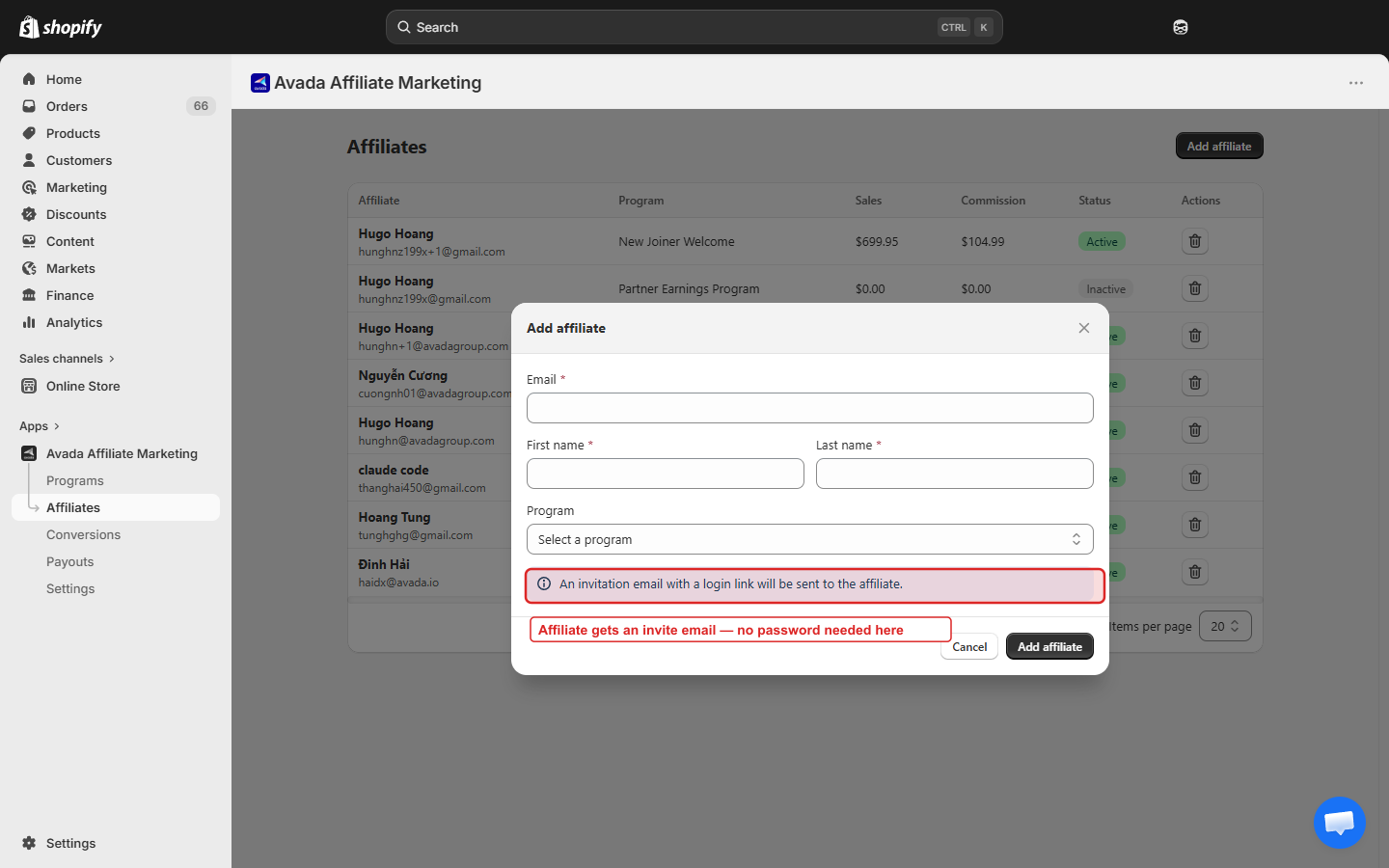Click the search magnifier icon
The image size is (1389, 868).
[x=404, y=27]
